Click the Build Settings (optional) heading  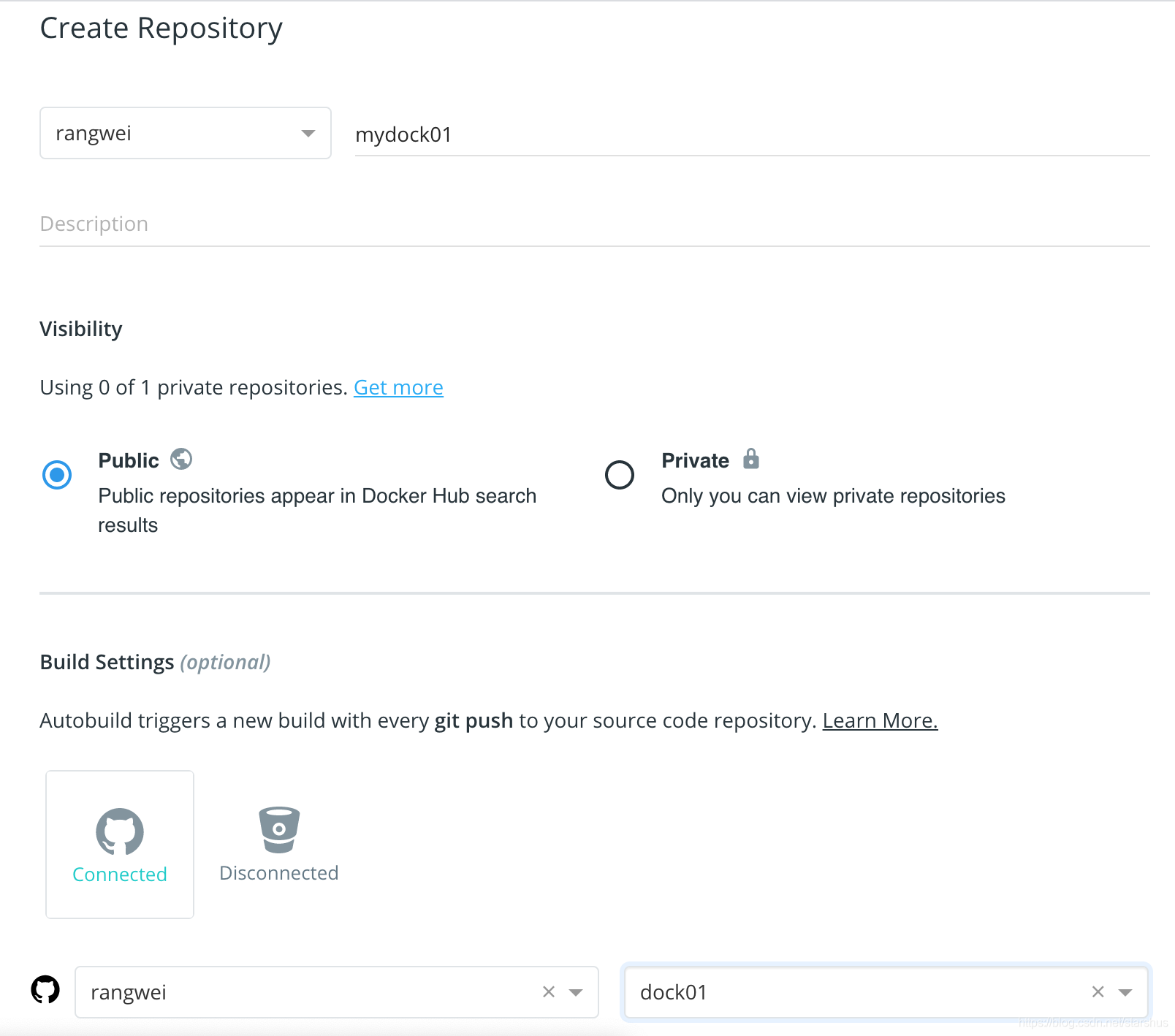(156, 662)
